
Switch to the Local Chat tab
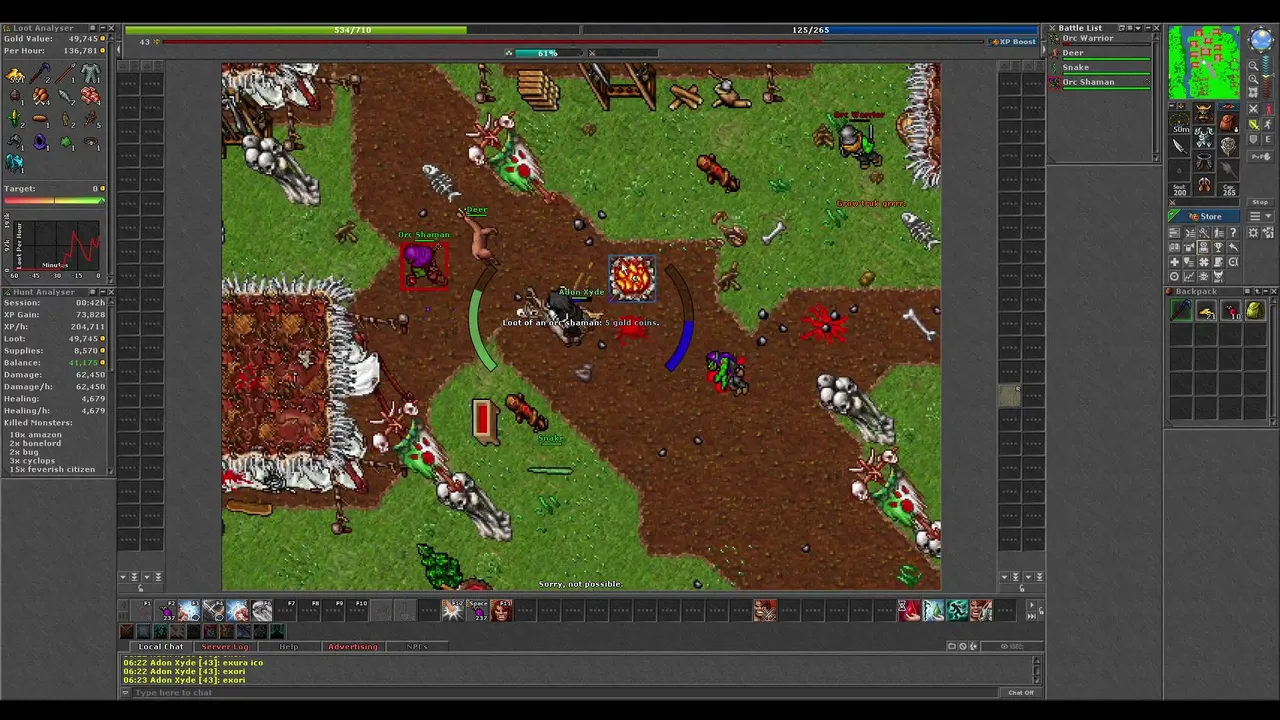coord(160,646)
